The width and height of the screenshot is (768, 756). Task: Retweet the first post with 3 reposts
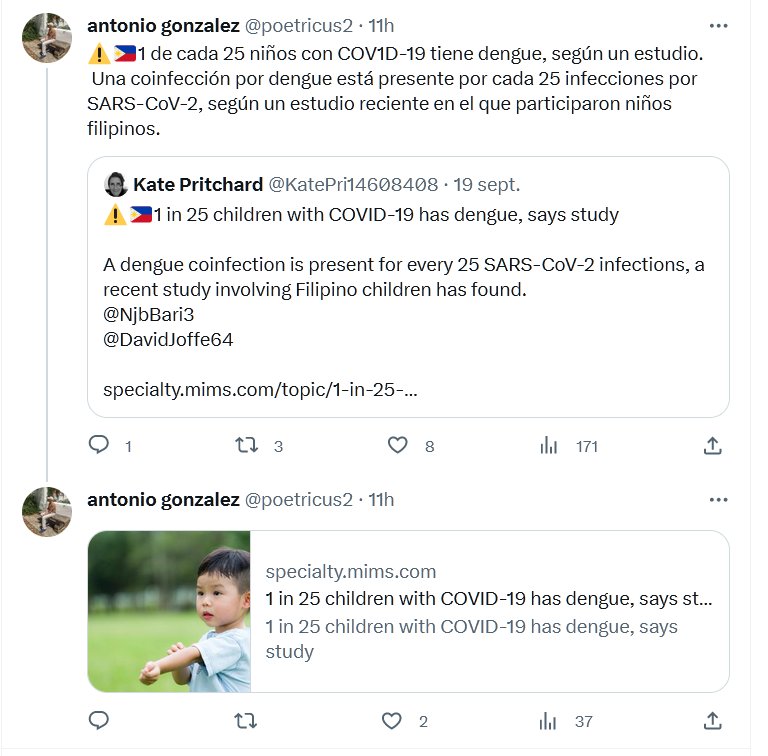point(246,445)
